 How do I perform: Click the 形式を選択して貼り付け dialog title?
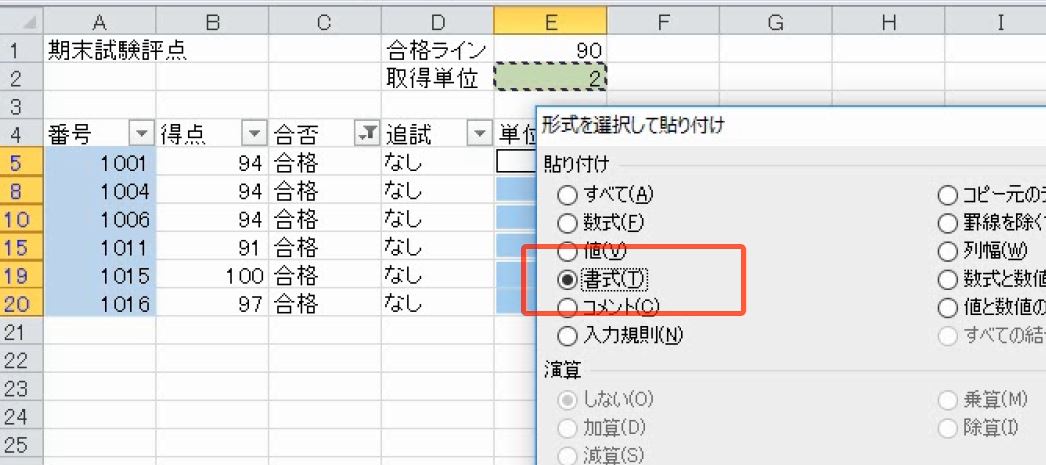coord(633,123)
